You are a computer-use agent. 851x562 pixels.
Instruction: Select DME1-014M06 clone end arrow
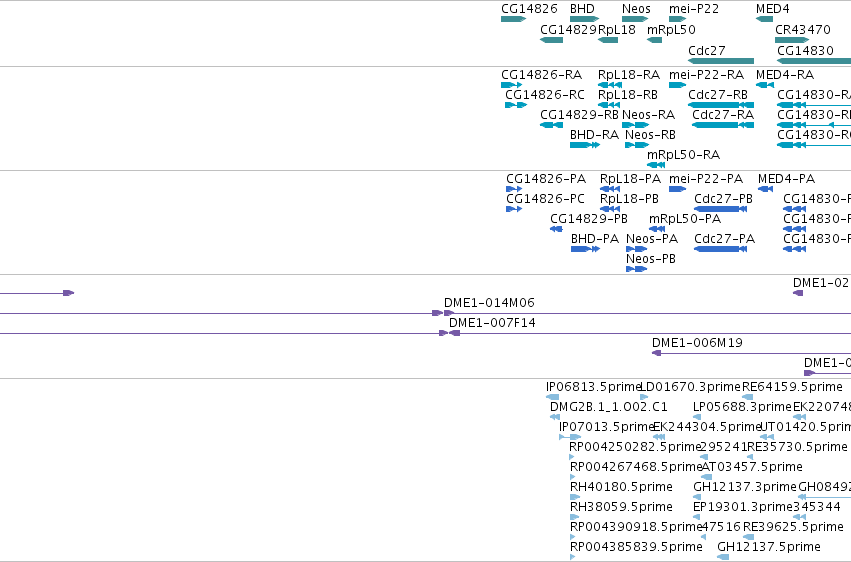tap(449, 313)
